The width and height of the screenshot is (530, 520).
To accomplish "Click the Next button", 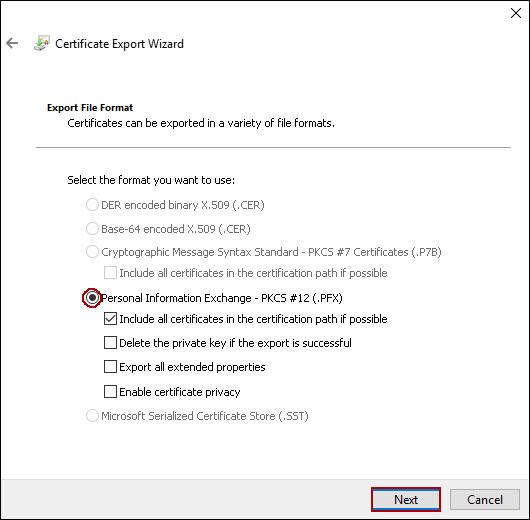I will [x=406, y=499].
